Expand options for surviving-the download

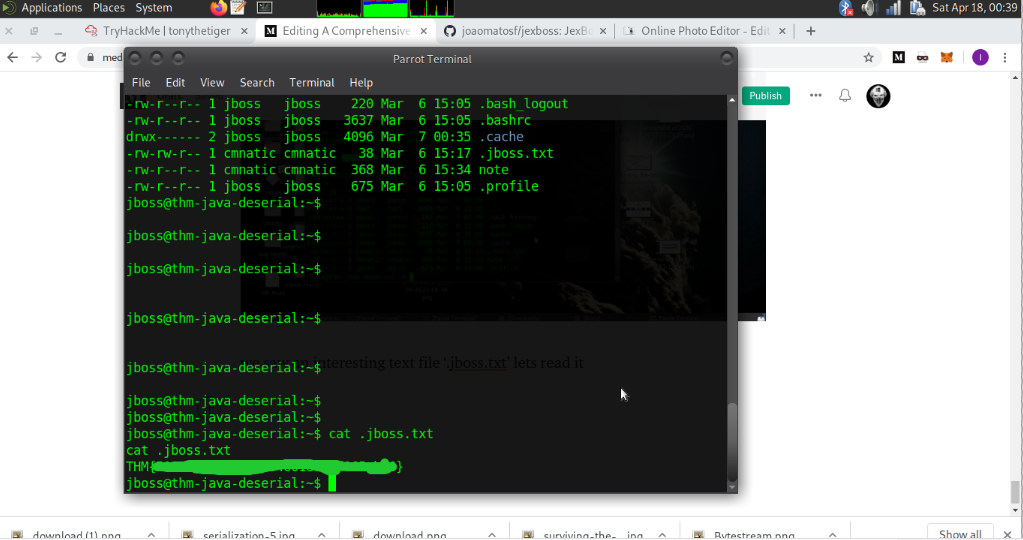[662, 535]
